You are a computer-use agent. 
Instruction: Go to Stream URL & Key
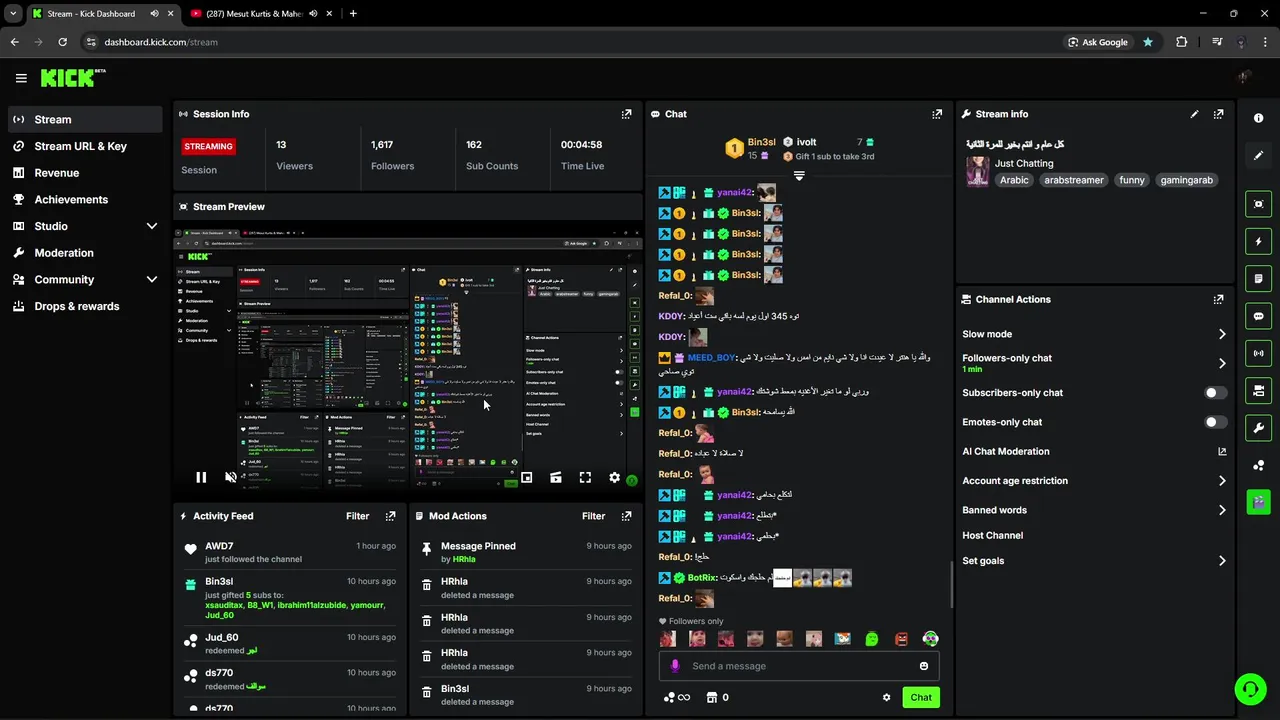click(x=84, y=146)
